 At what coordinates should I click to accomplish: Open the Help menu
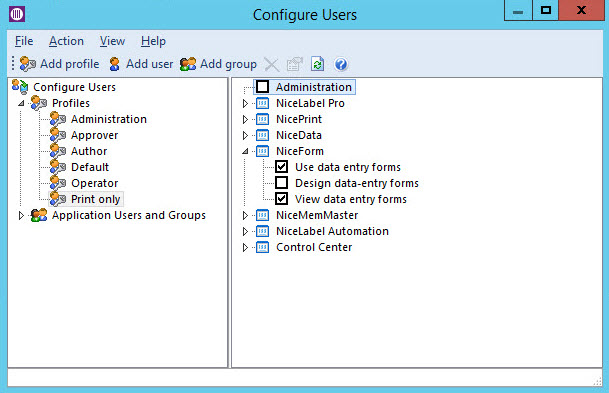(x=153, y=41)
